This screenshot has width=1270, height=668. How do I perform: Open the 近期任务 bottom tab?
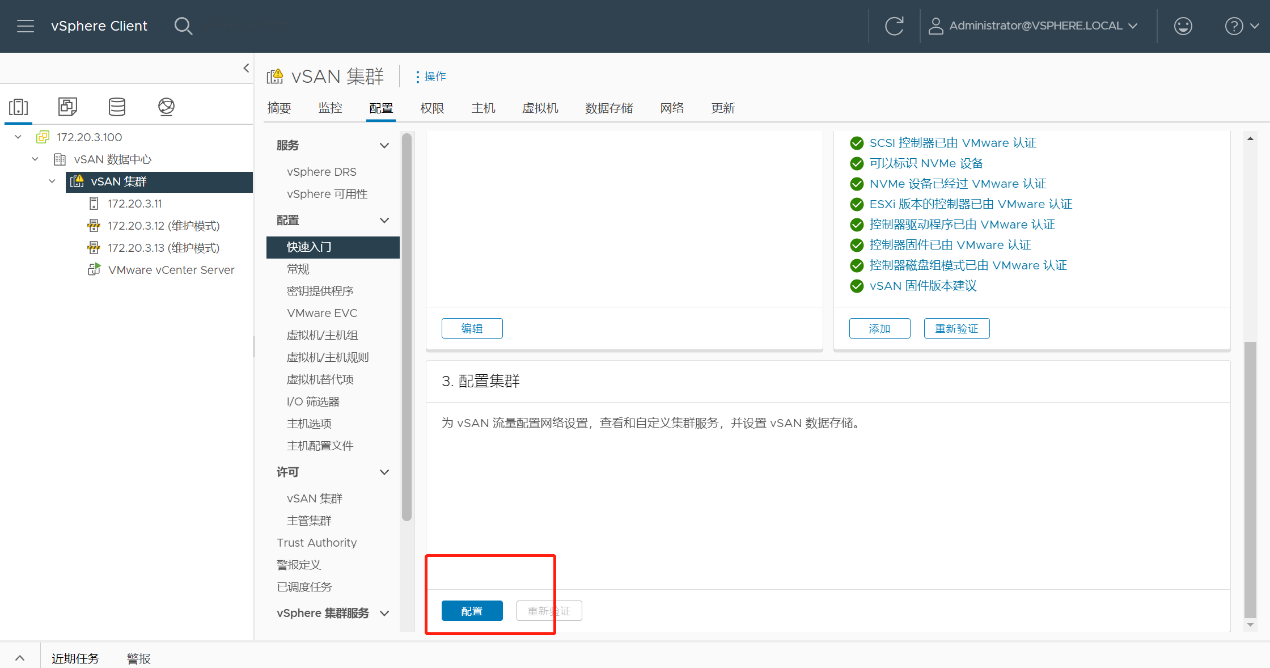[75, 659]
